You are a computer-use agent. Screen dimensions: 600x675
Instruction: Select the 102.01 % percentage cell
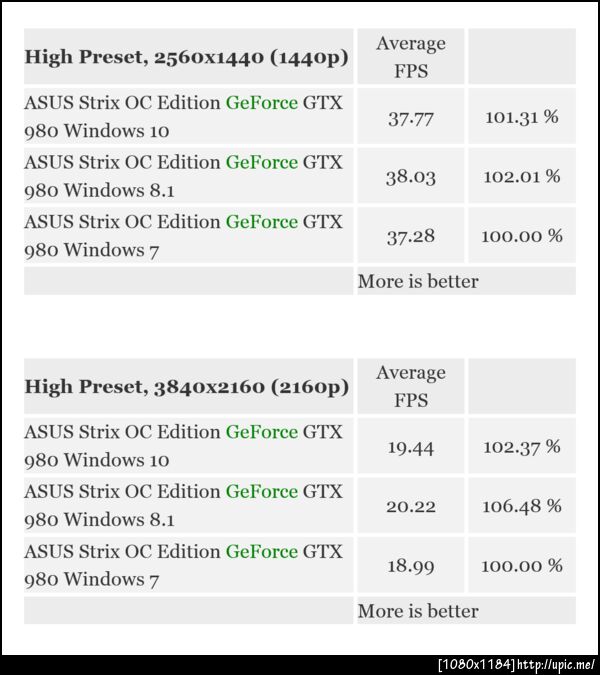coord(521,177)
